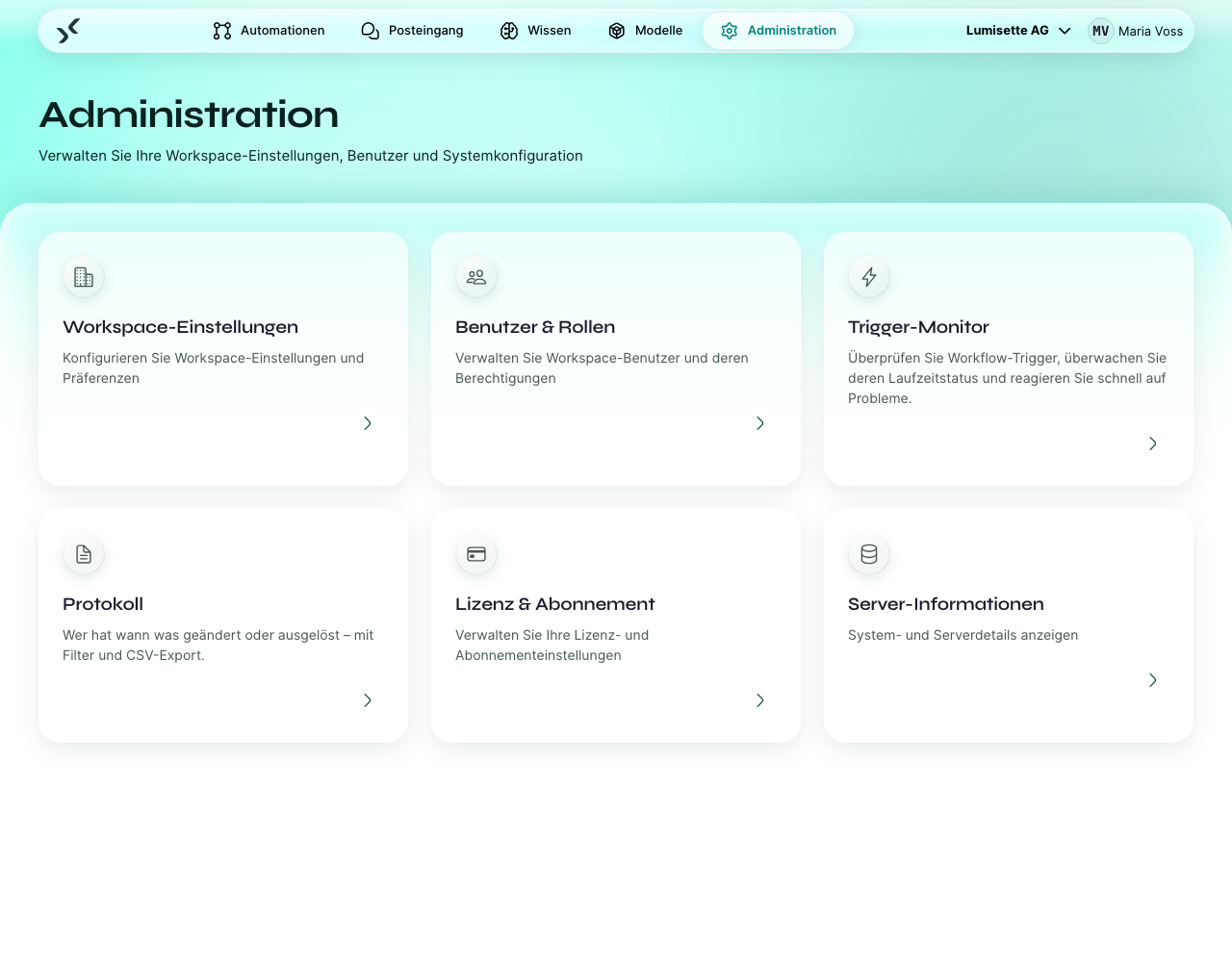Click the building icon on Workspace-Einstellungen card
The height and width of the screenshot is (962, 1232).
[x=84, y=277]
